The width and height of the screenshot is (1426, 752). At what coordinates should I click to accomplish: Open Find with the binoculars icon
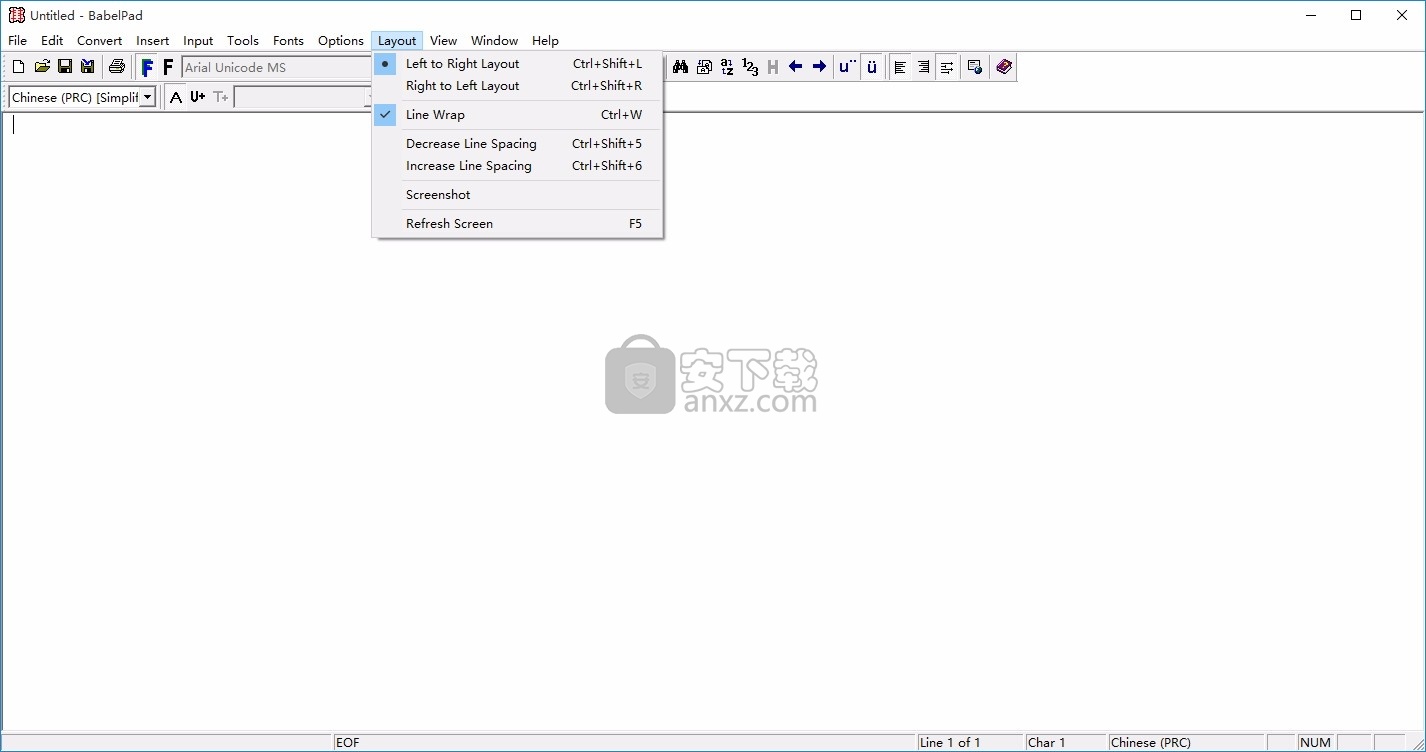coord(681,67)
